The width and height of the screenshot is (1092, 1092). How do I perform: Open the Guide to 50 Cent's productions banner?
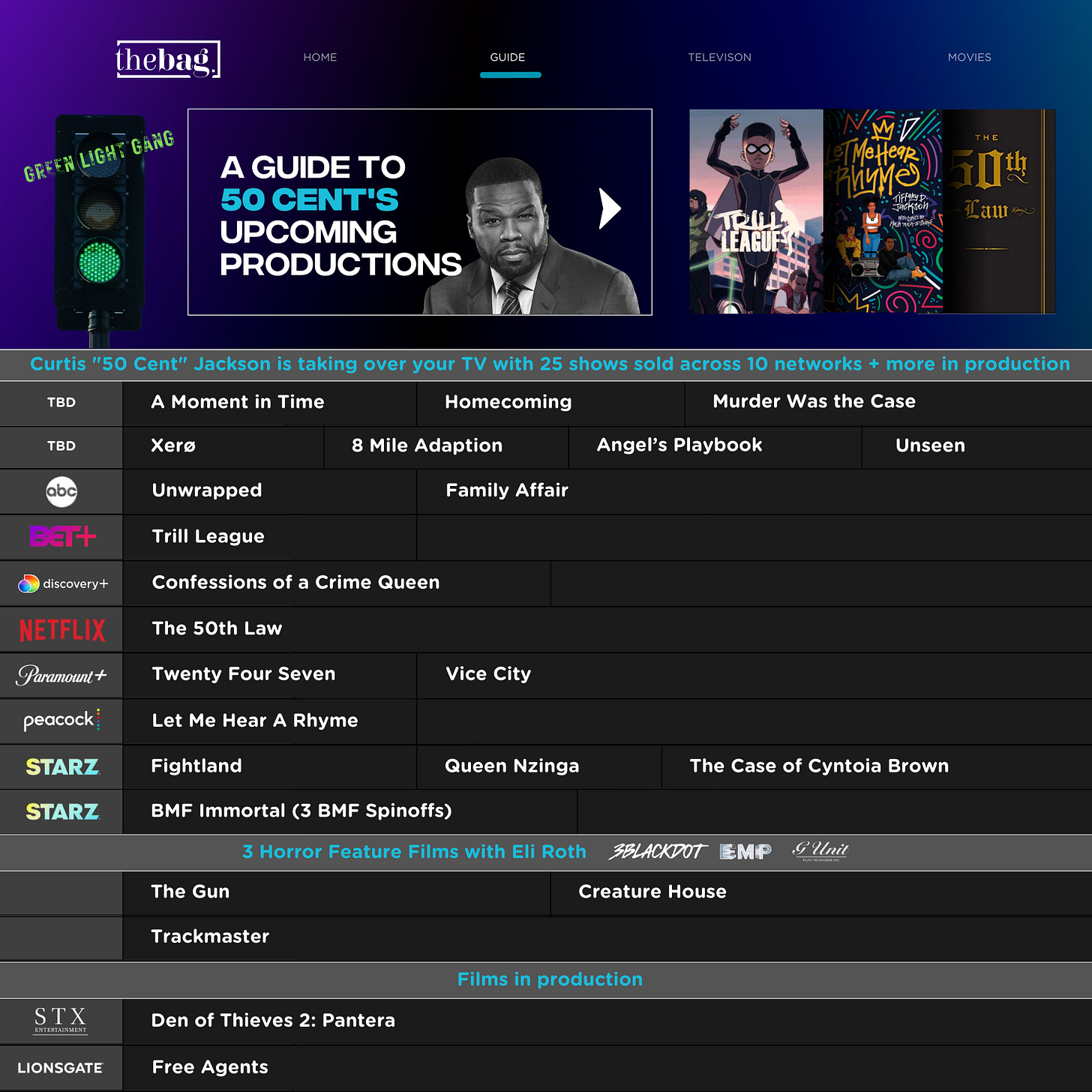(x=420, y=212)
